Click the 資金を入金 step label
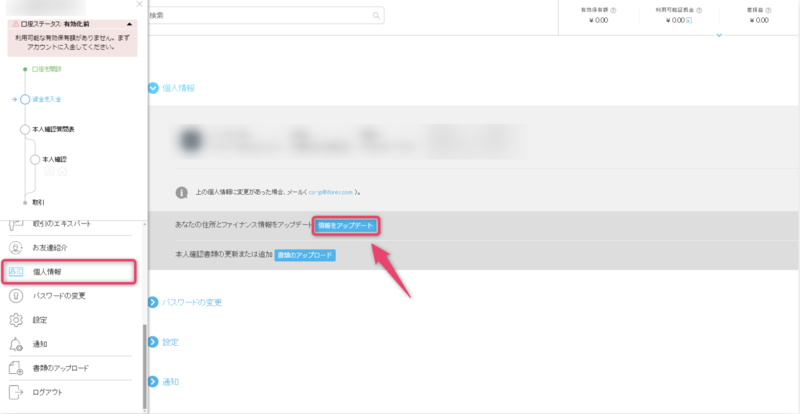800x414 pixels. click(46, 100)
